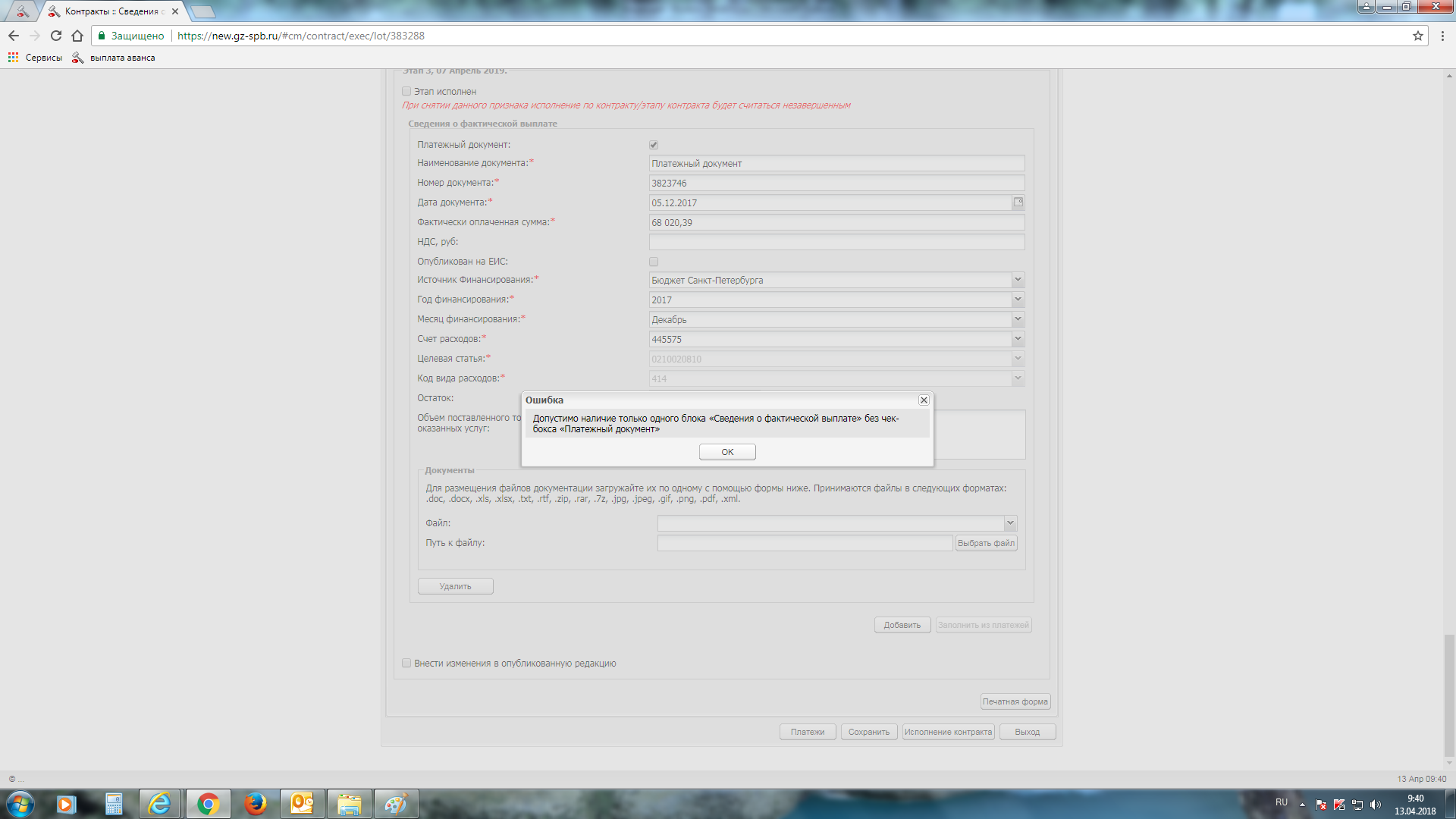Open the browser home page
The height and width of the screenshot is (819, 1456).
(77, 36)
